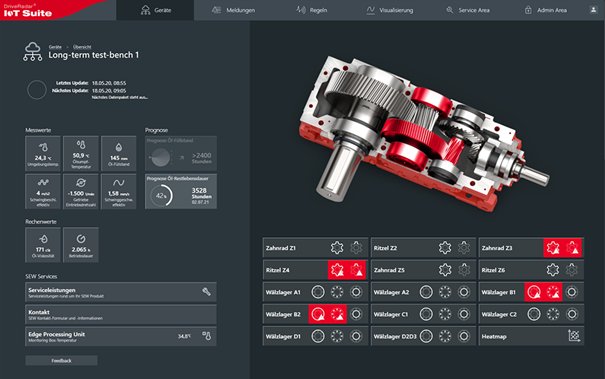Open the oil level prognosis >2400 card
This screenshot has width=605, height=379.
(x=181, y=153)
